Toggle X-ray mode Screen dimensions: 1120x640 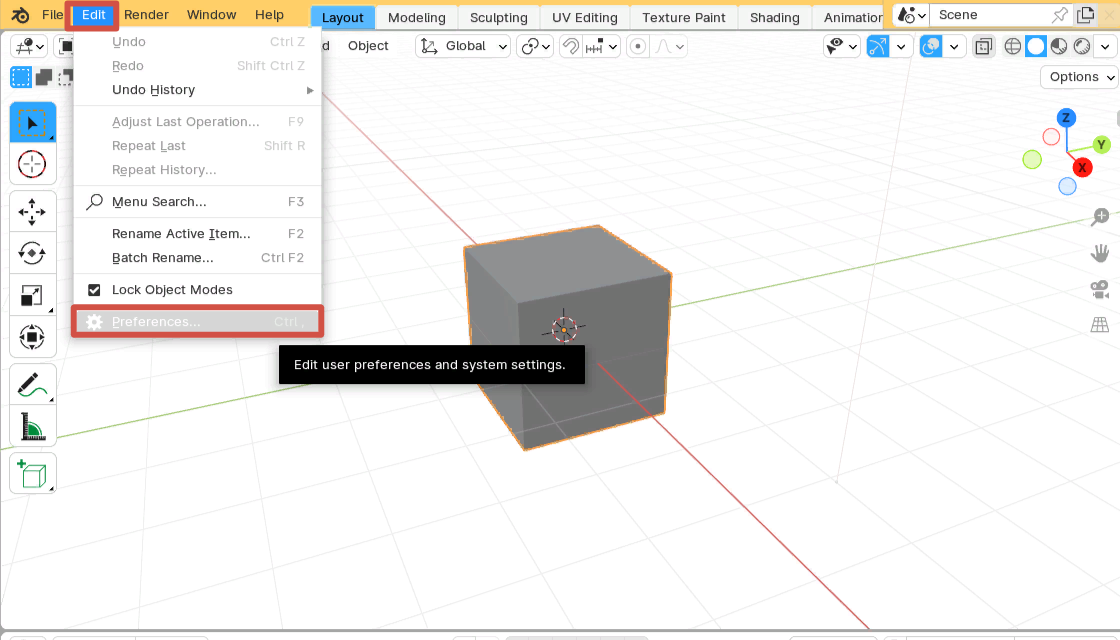point(984,46)
